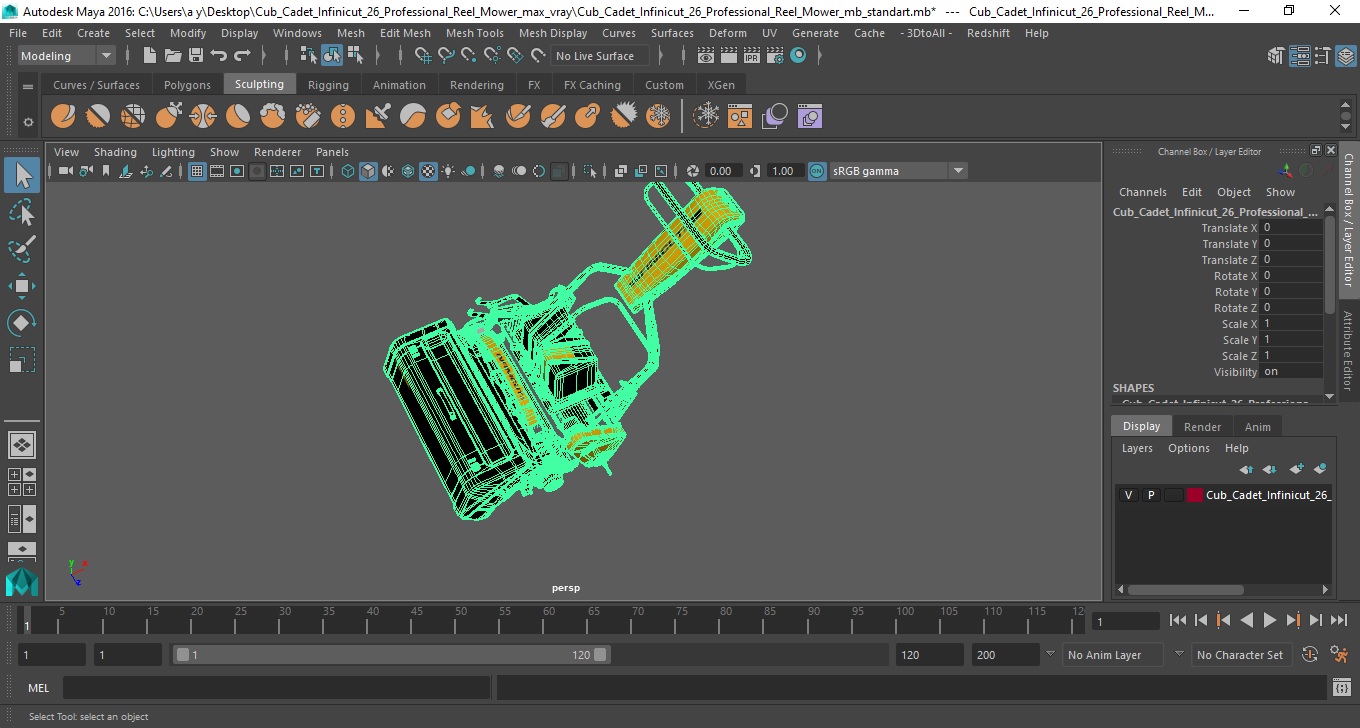Toggle auto keyframe in the range bar
This screenshot has height=728, width=1360.
[1311, 655]
